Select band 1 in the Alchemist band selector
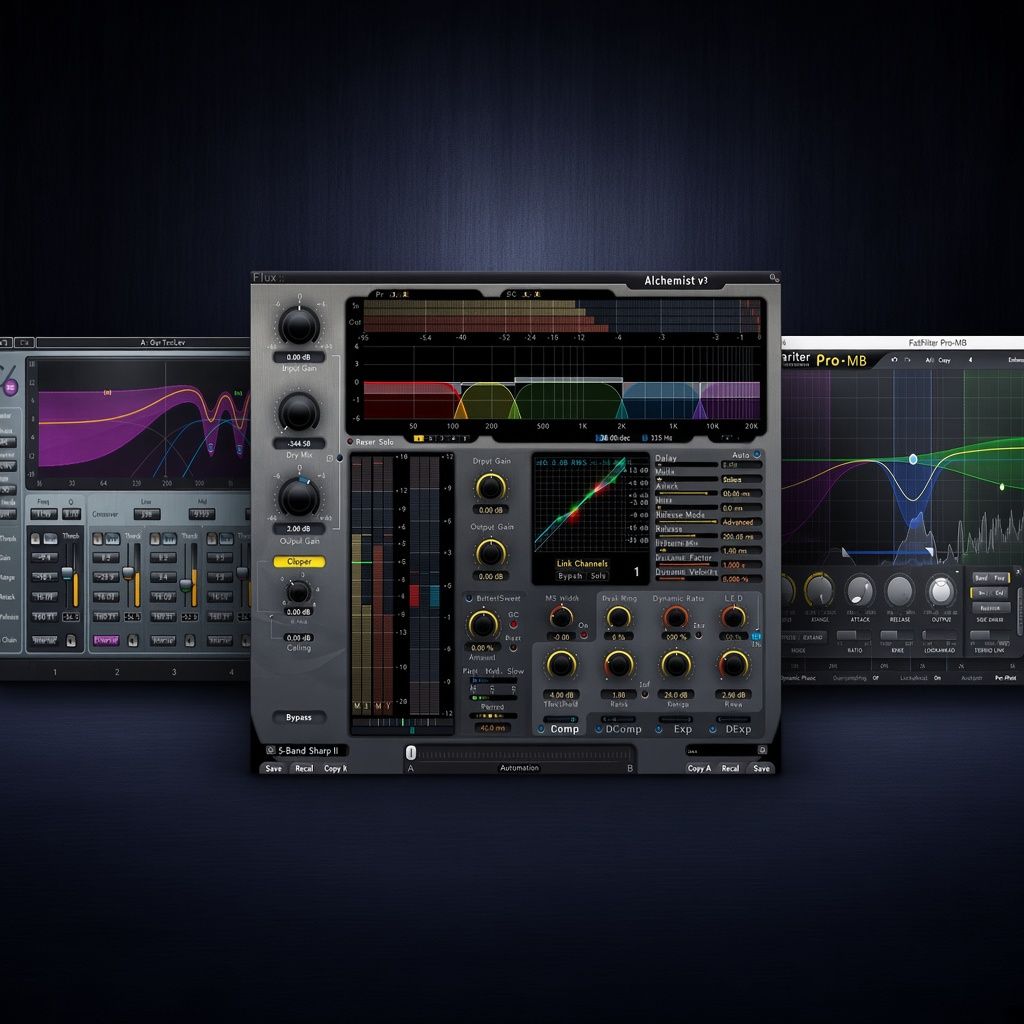 [419, 439]
